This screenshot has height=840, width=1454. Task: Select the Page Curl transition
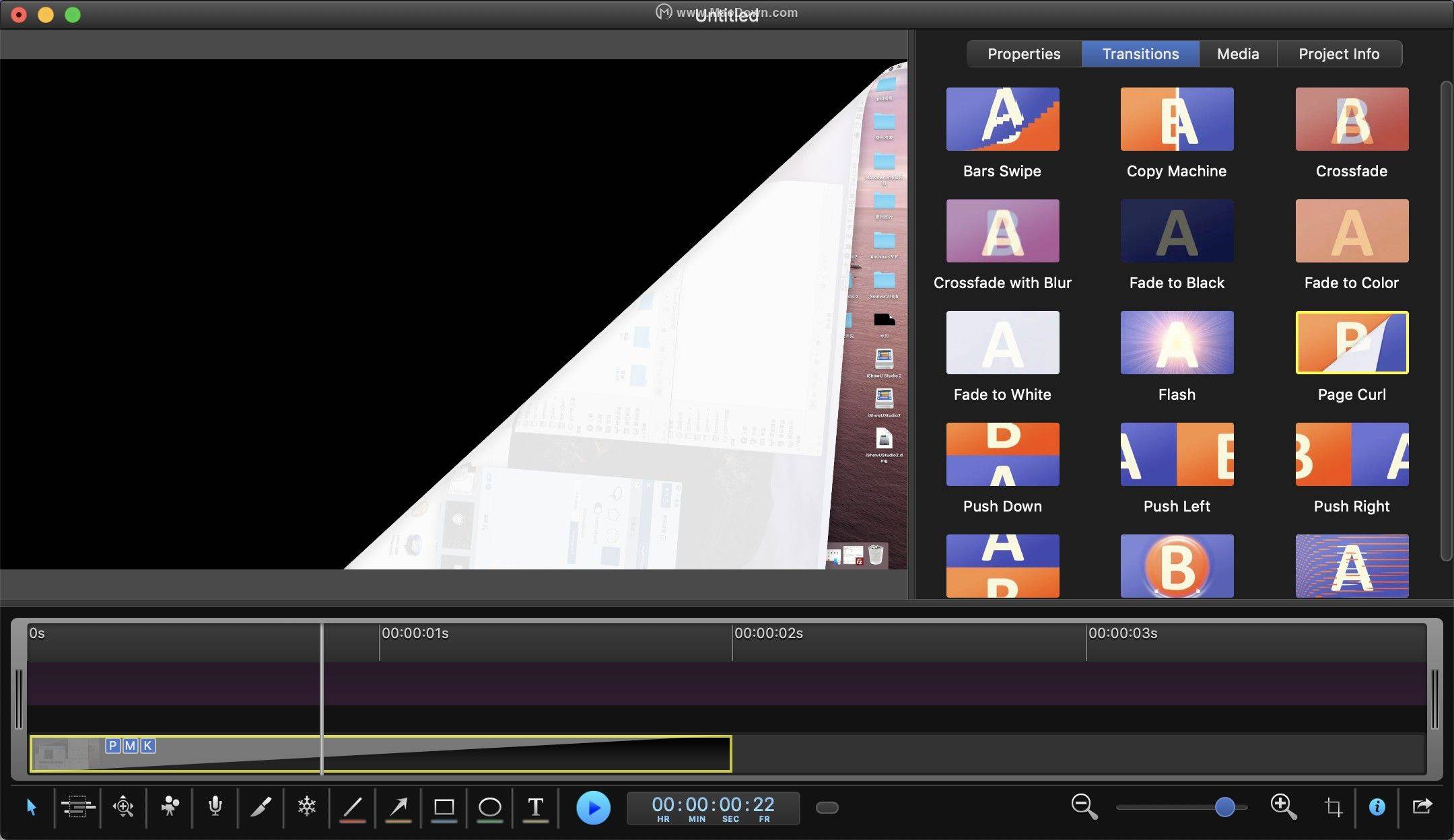1352,343
